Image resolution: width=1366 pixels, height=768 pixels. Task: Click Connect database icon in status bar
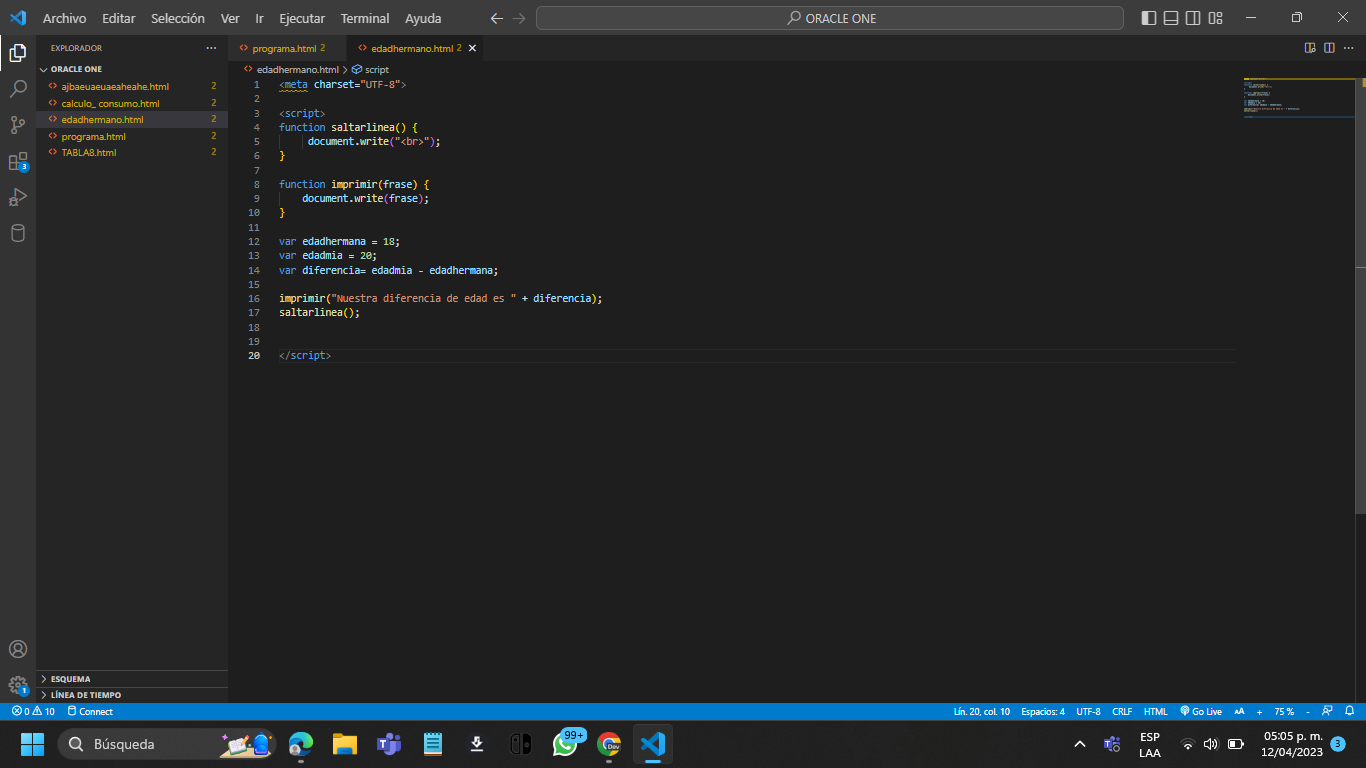coord(90,712)
